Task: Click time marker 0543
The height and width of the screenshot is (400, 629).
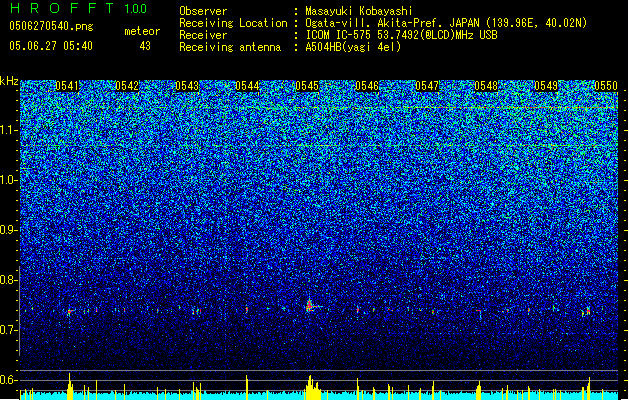Action: (187, 86)
